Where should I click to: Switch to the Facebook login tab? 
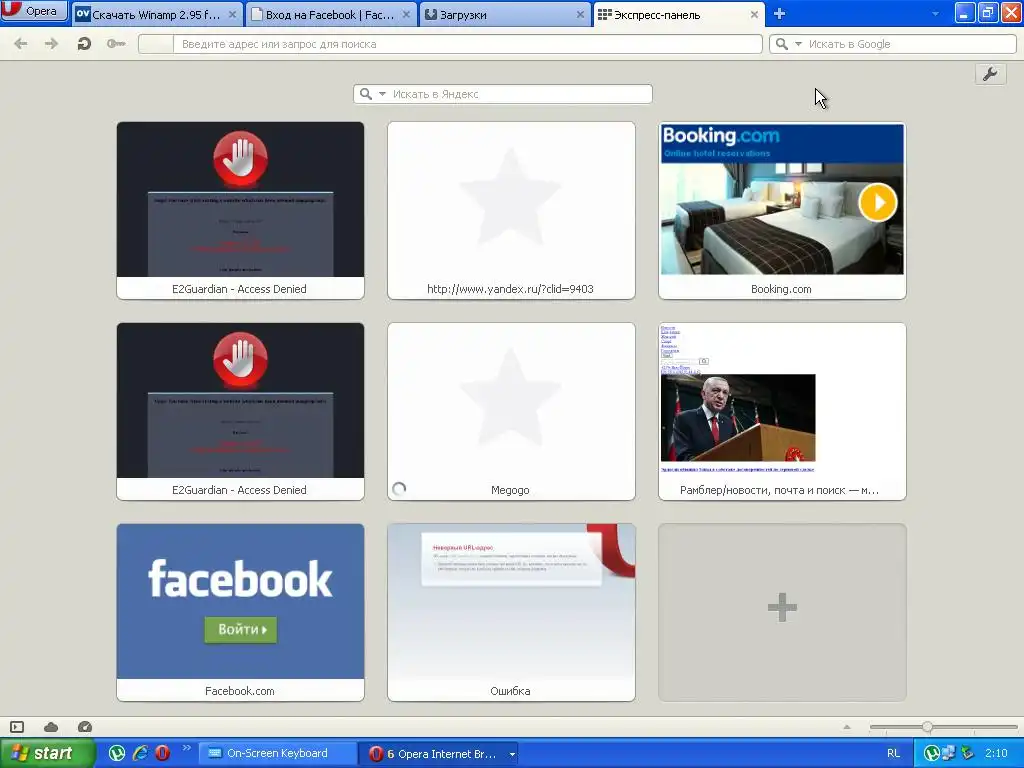pyautogui.click(x=330, y=14)
